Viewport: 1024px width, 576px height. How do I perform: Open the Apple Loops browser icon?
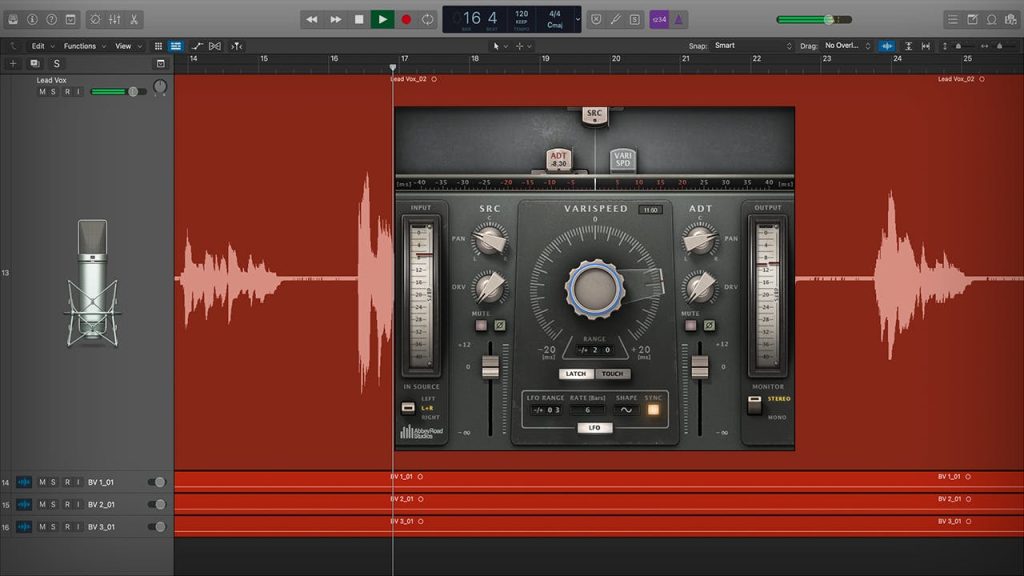coord(991,18)
